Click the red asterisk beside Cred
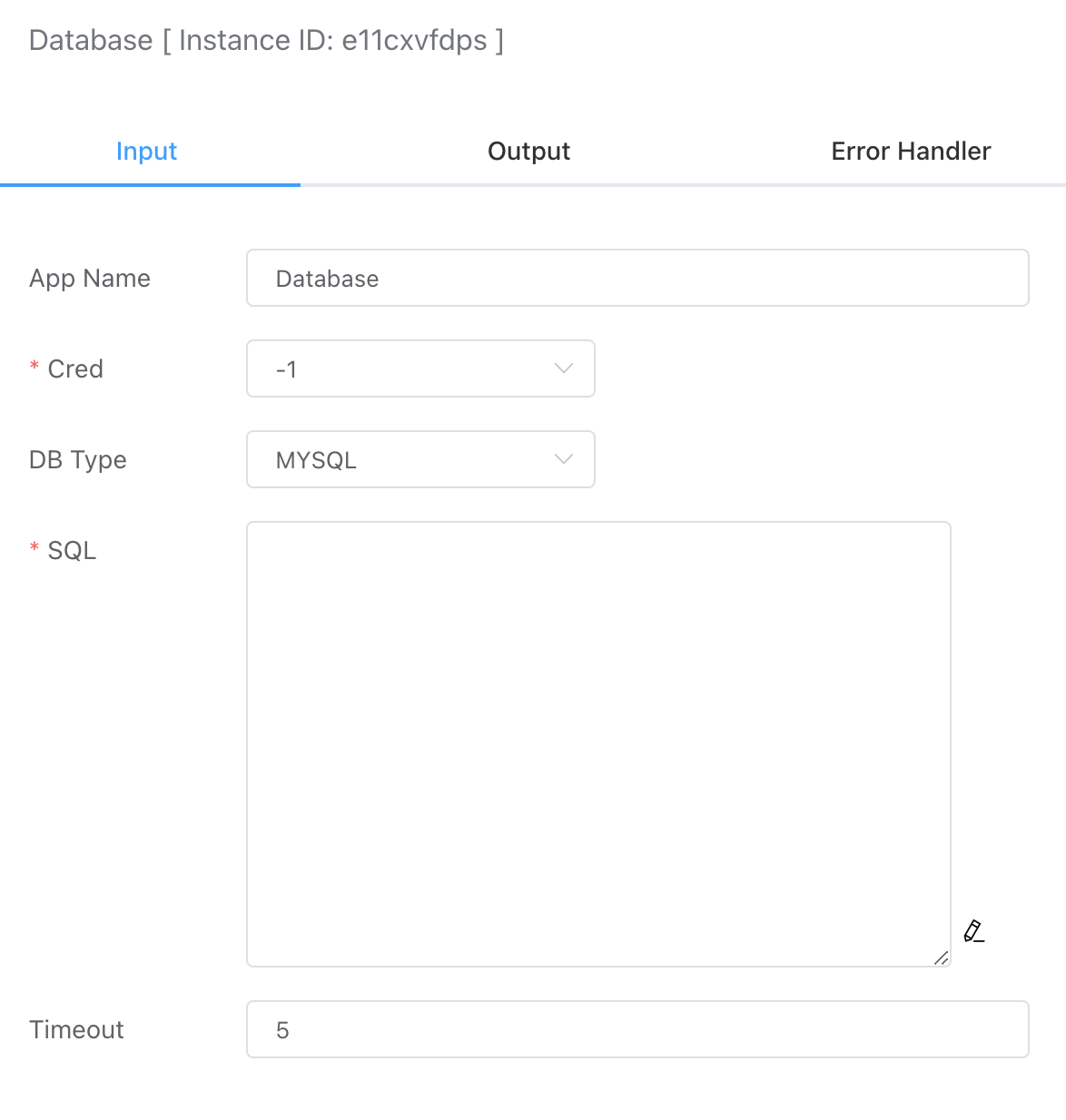This screenshot has width=1066, height=1120. [x=35, y=367]
